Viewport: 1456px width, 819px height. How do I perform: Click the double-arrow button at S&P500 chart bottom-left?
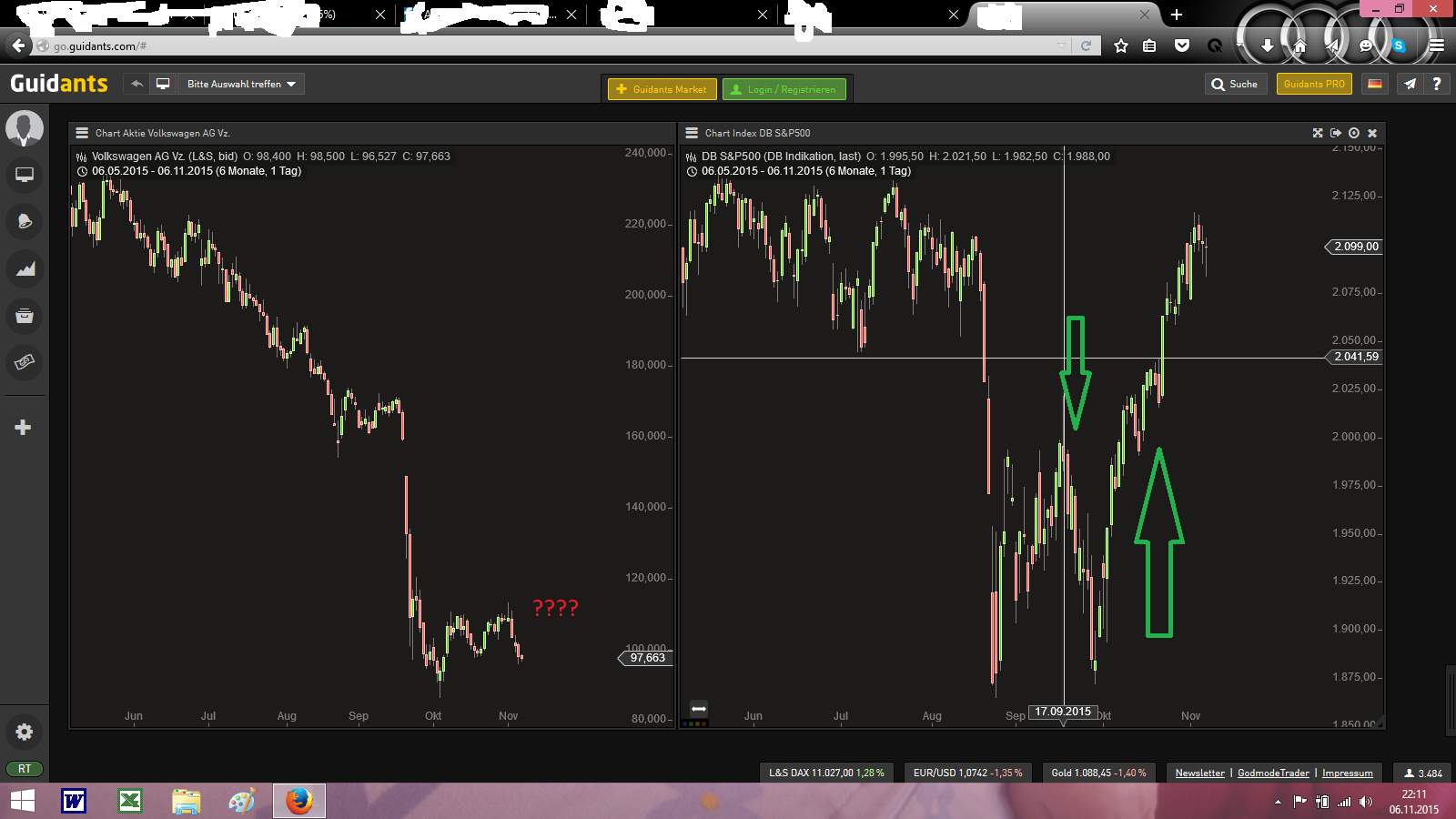699,709
